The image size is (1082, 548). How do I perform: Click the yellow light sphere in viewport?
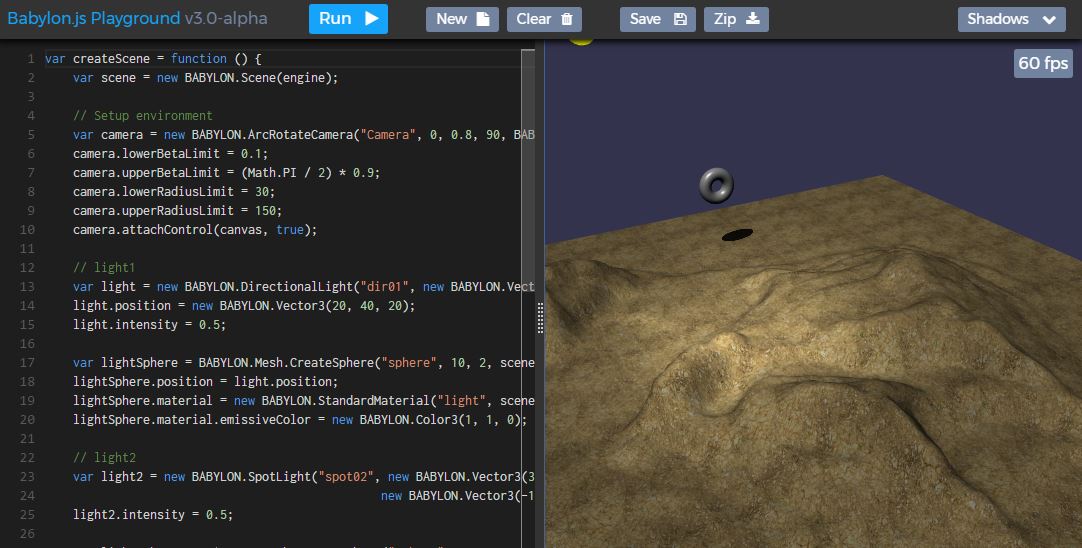tap(582, 41)
